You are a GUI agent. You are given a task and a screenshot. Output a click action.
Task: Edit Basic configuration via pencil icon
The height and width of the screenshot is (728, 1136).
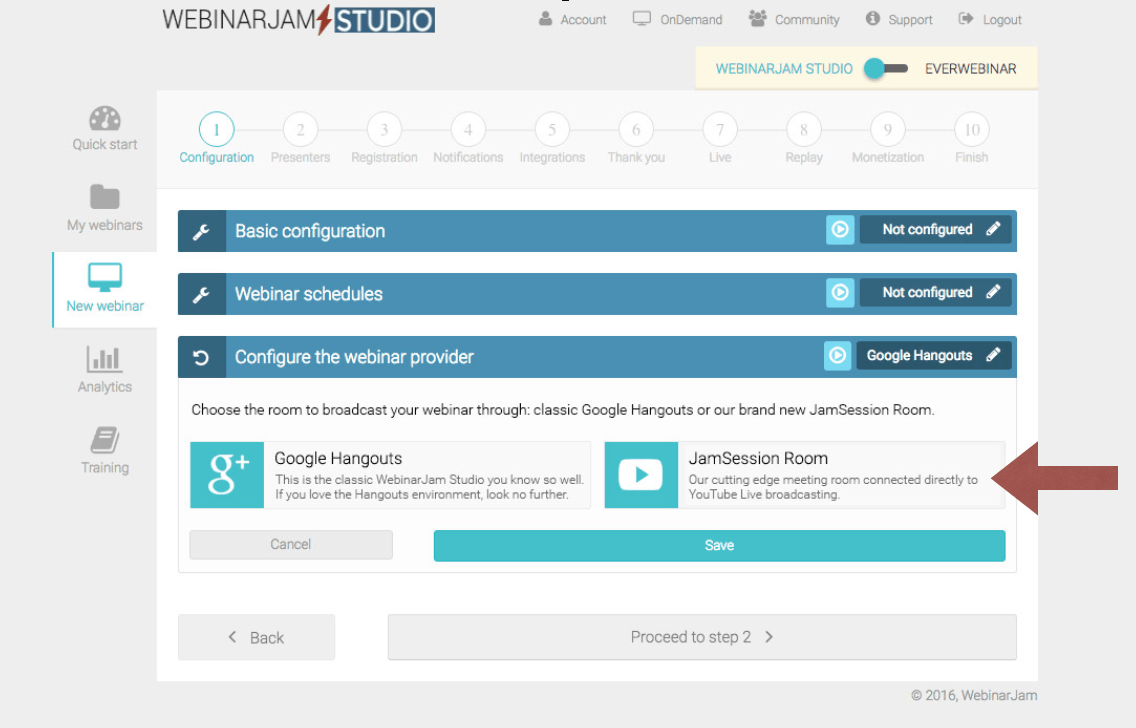point(993,230)
